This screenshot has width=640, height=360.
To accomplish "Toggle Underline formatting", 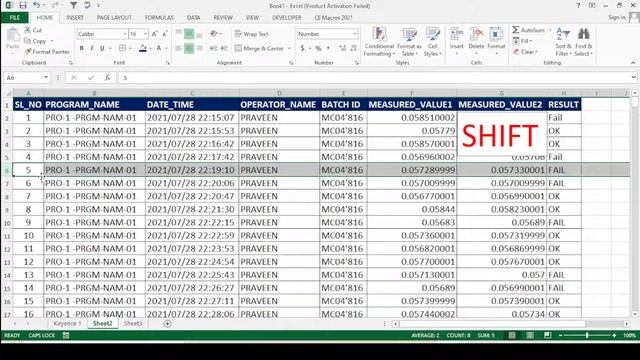I will click(102, 48).
